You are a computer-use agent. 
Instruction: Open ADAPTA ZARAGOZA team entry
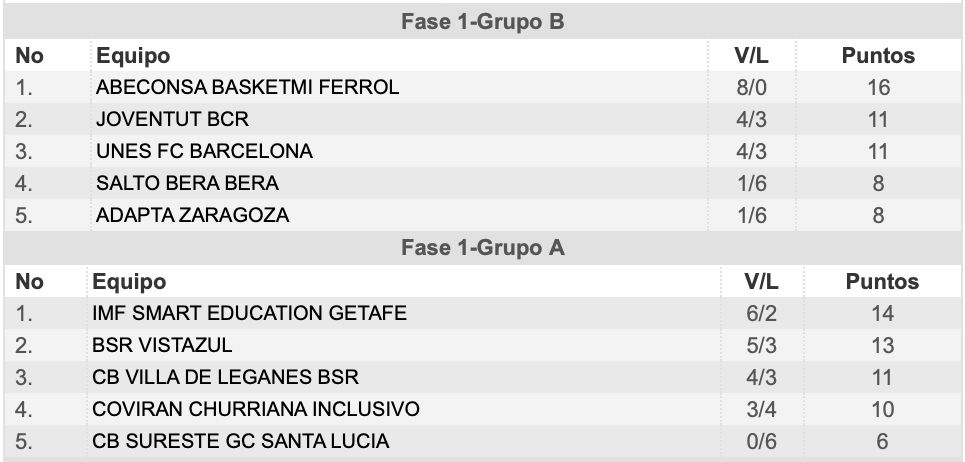193,215
